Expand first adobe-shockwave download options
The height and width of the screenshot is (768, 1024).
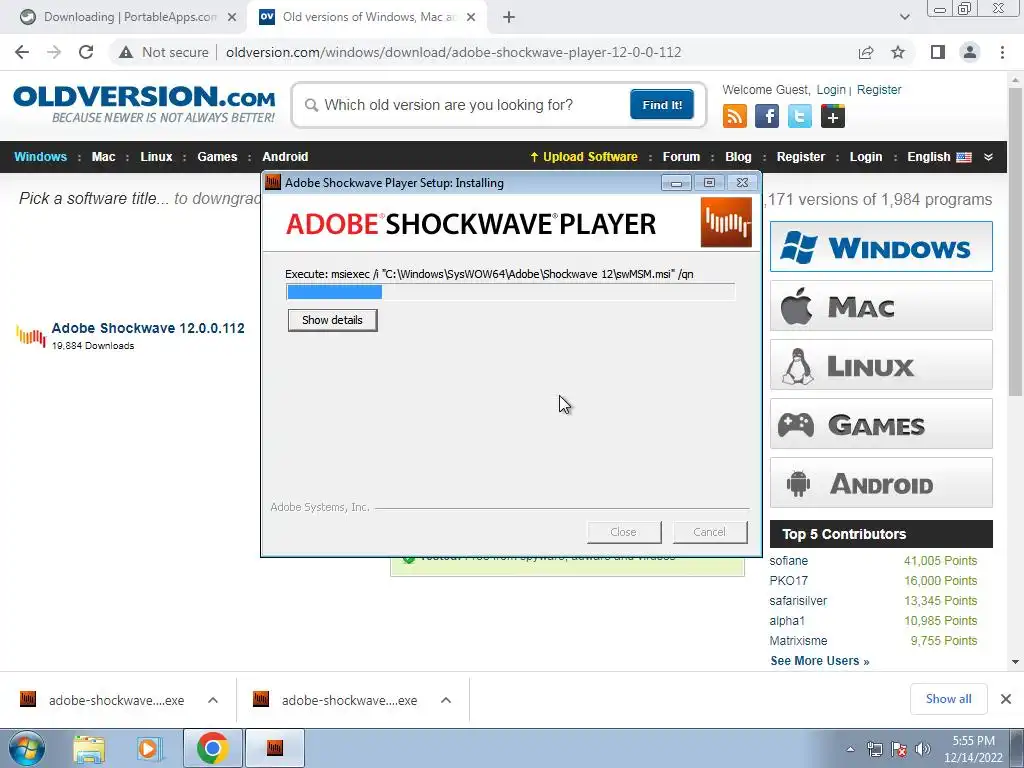coord(213,700)
